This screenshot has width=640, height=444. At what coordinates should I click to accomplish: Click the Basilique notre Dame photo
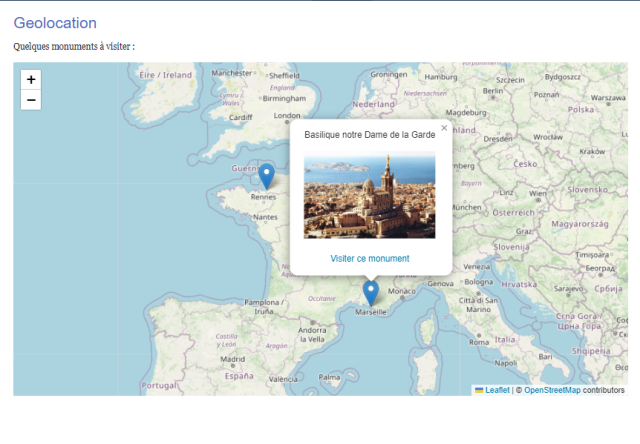(x=369, y=195)
